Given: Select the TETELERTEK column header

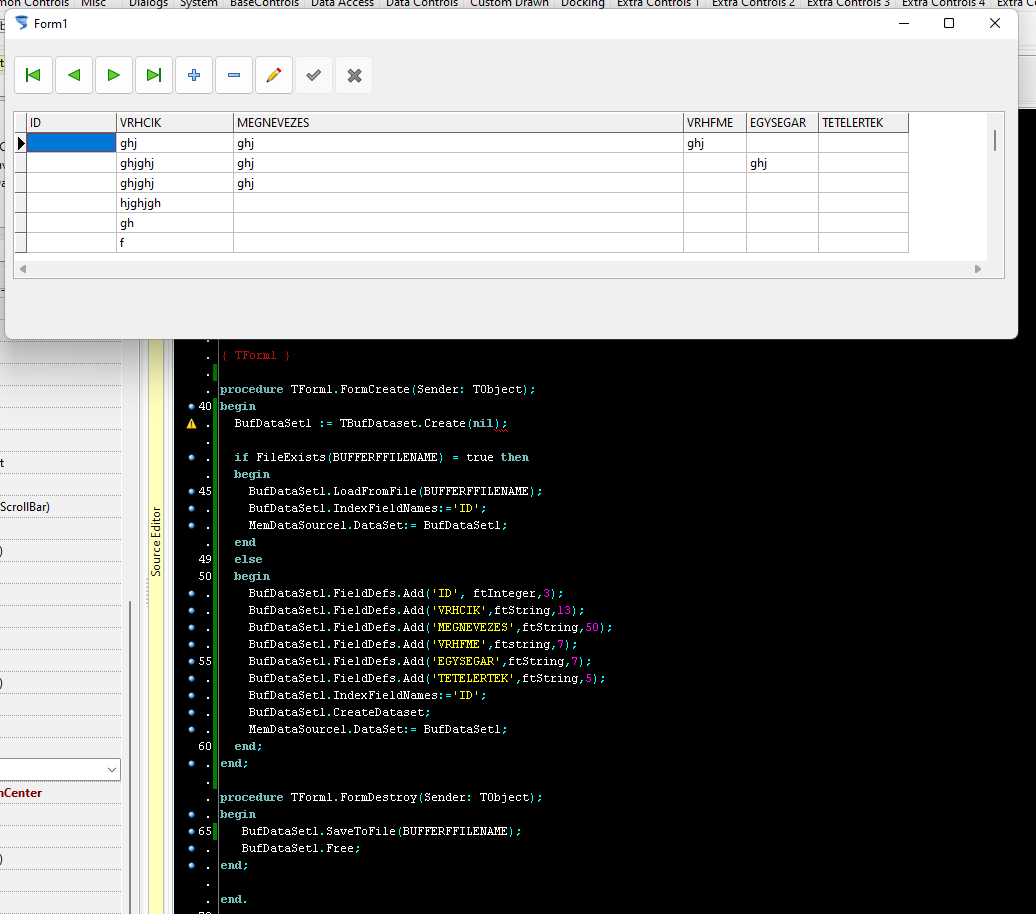Looking at the screenshot, I should (x=864, y=123).
